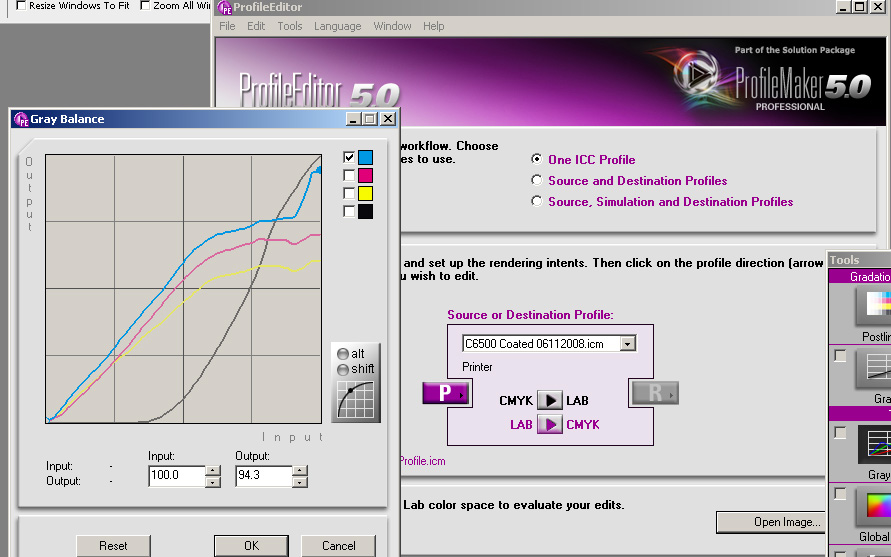Click the gray R profile button

tap(655, 393)
